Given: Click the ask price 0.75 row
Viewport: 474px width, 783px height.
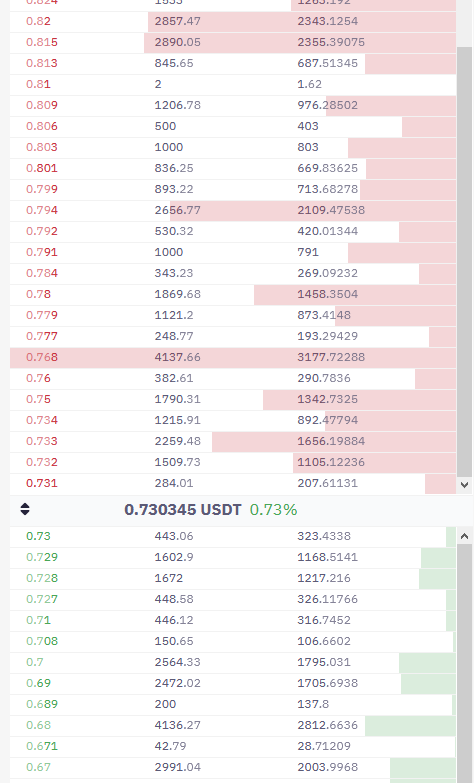Looking at the screenshot, I should coord(233,399).
